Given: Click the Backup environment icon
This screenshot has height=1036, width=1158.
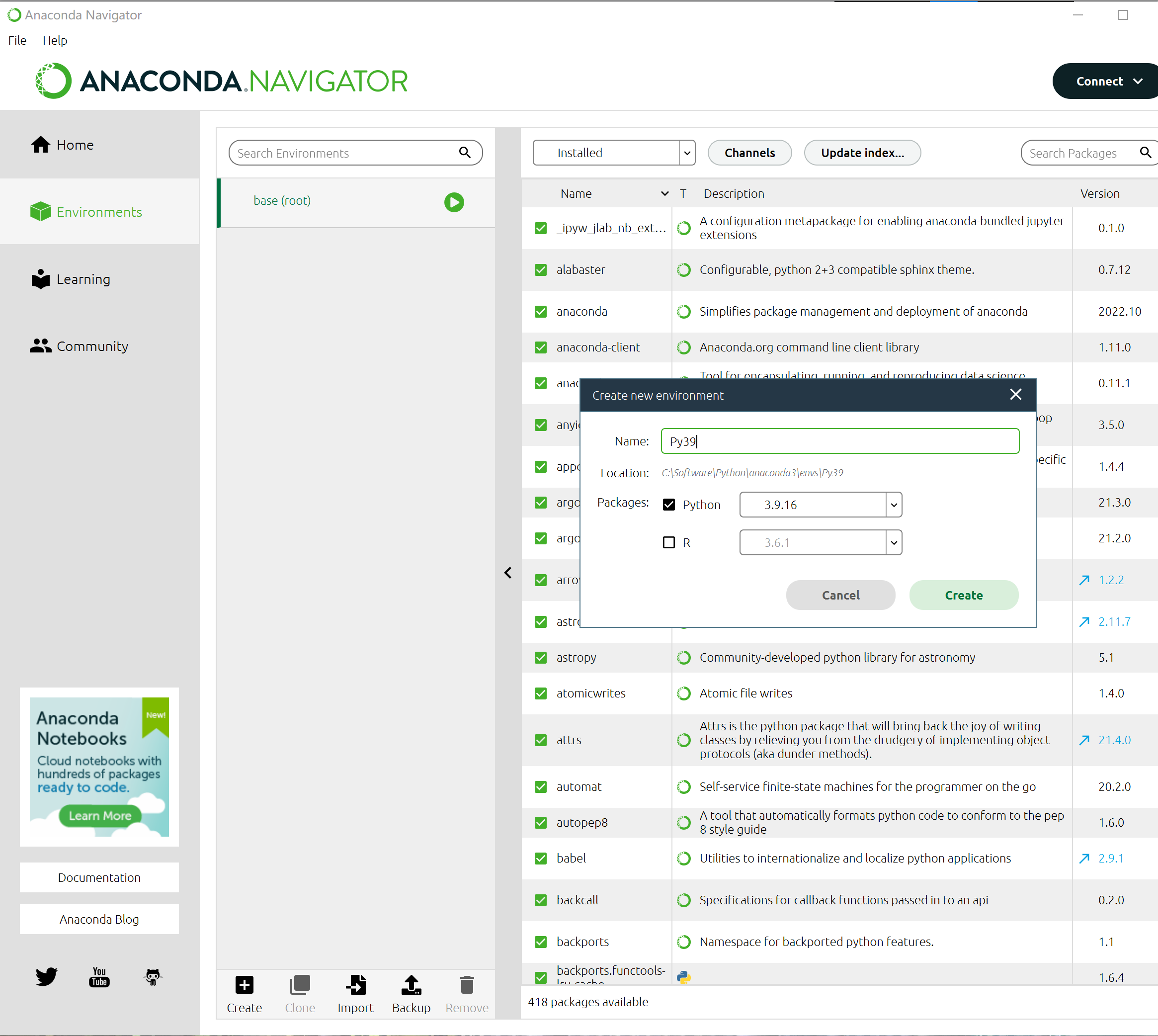Looking at the screenshot, I should 411,985.
